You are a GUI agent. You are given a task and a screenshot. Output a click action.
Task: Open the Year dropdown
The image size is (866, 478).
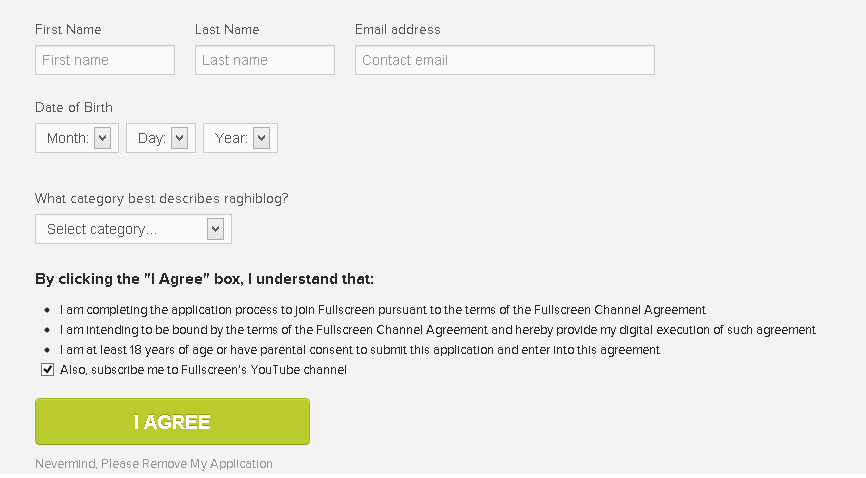pyautogui.click(x=241, y=138)
